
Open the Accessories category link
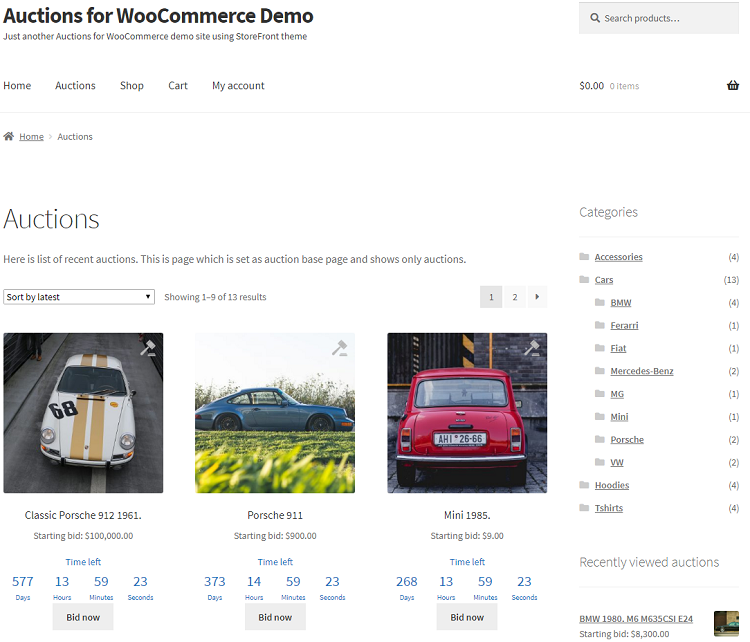(618, 257)
